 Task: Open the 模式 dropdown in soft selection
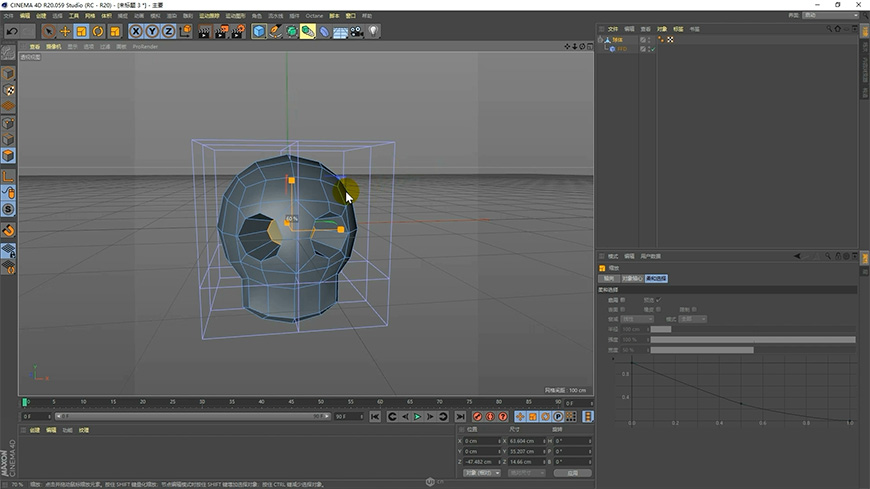692,319
